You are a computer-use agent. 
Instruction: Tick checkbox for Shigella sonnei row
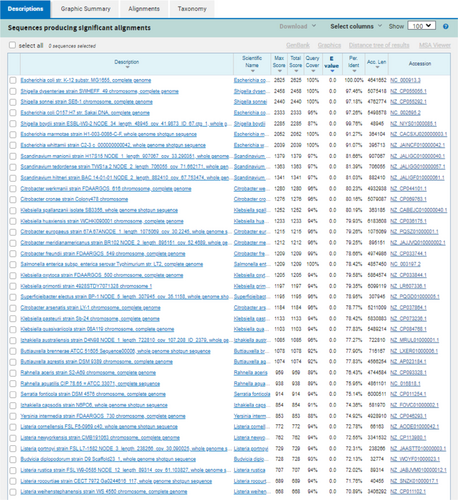point(13,102)
